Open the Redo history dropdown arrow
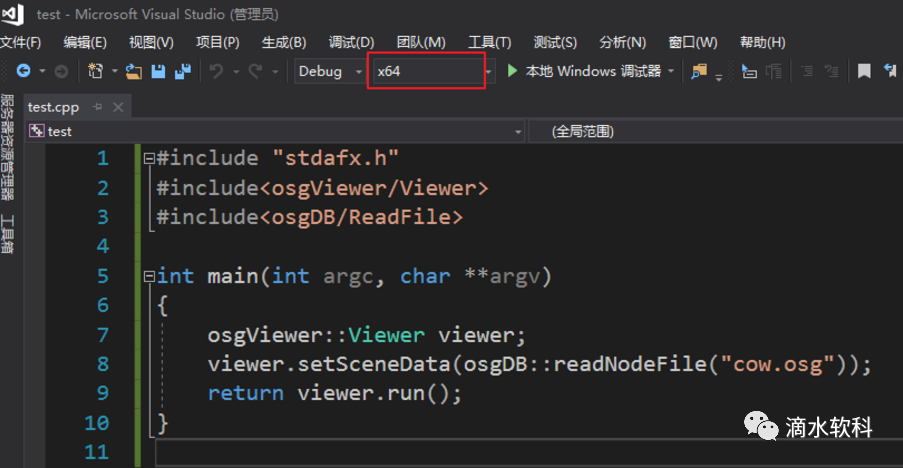Viewport: 903px width, 468px height. (x=275, y=71)
